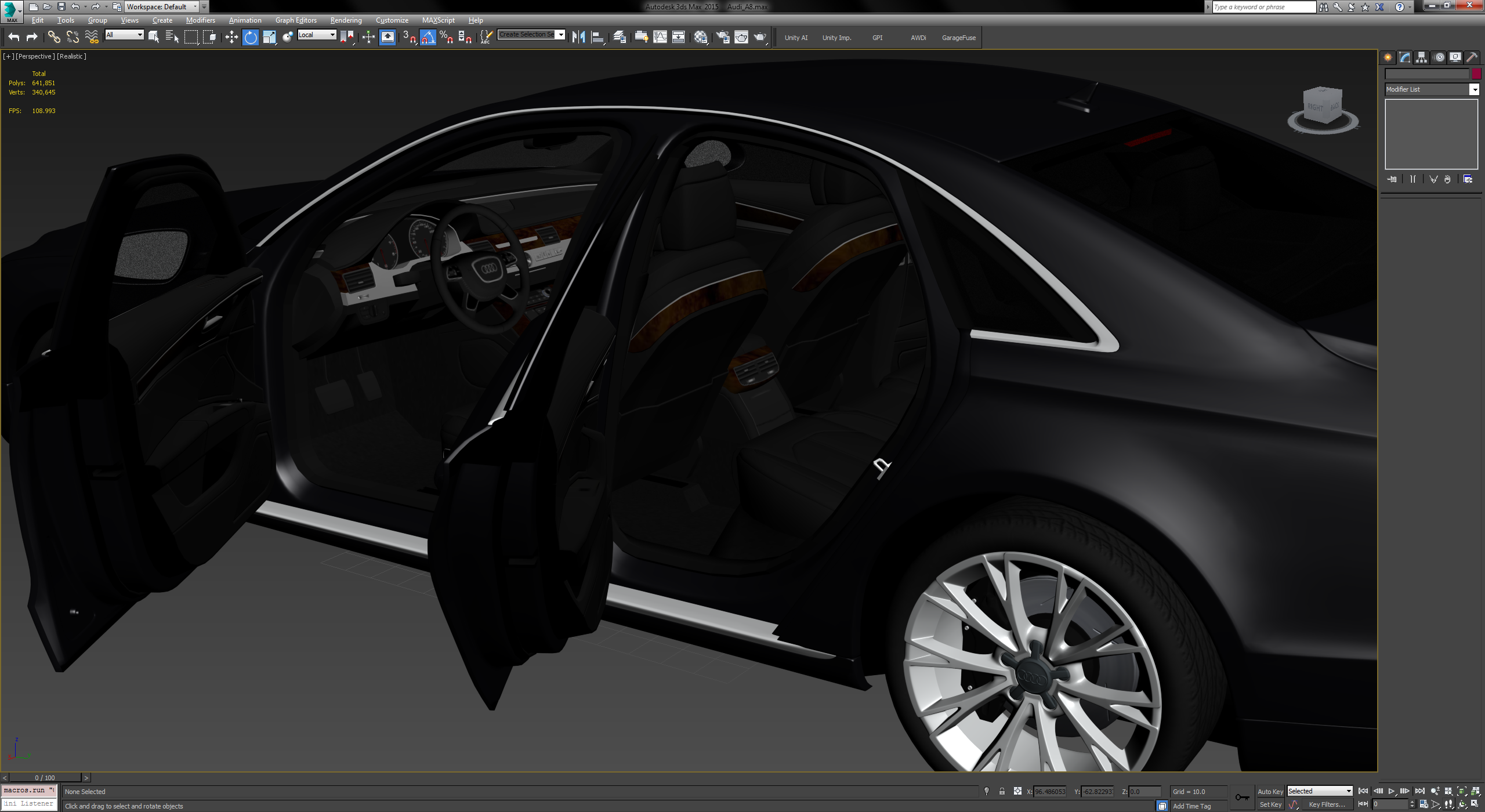The image size is (1485, 812).
Task: Open the MAXScript menu
Action: (438, 20)
